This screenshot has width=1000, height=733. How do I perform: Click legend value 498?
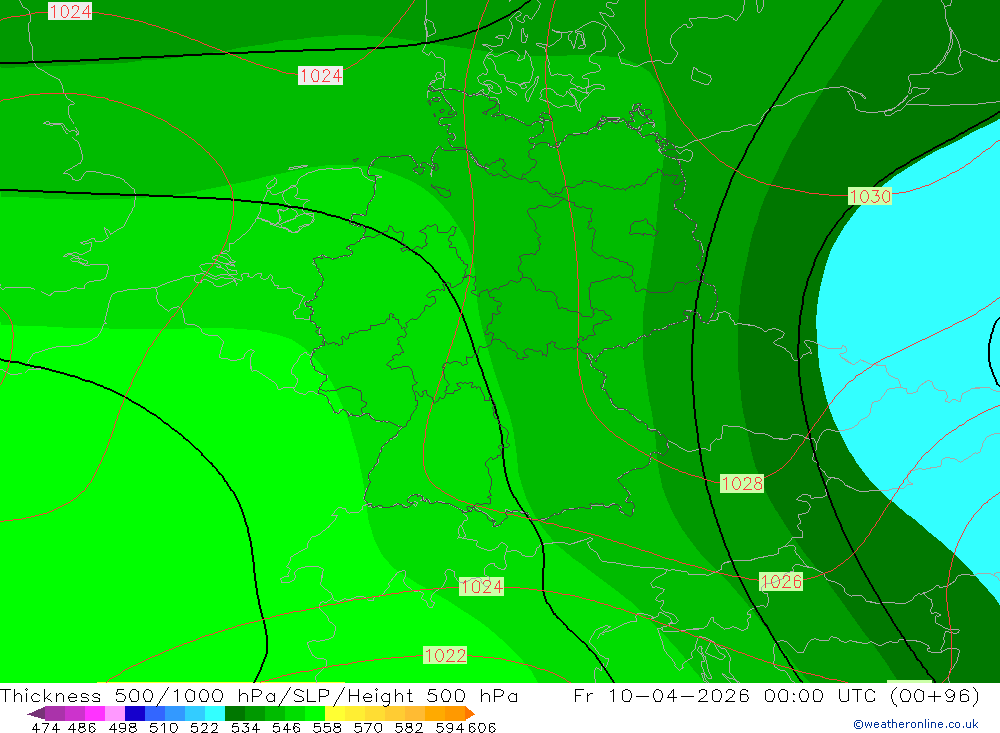point(123,728)
